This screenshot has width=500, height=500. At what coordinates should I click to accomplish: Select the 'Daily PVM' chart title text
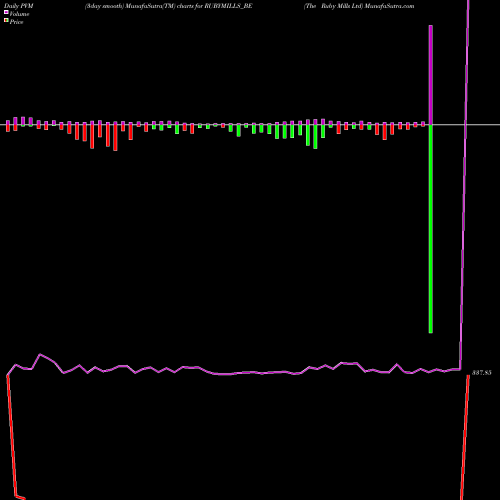(x=19, y=6)
